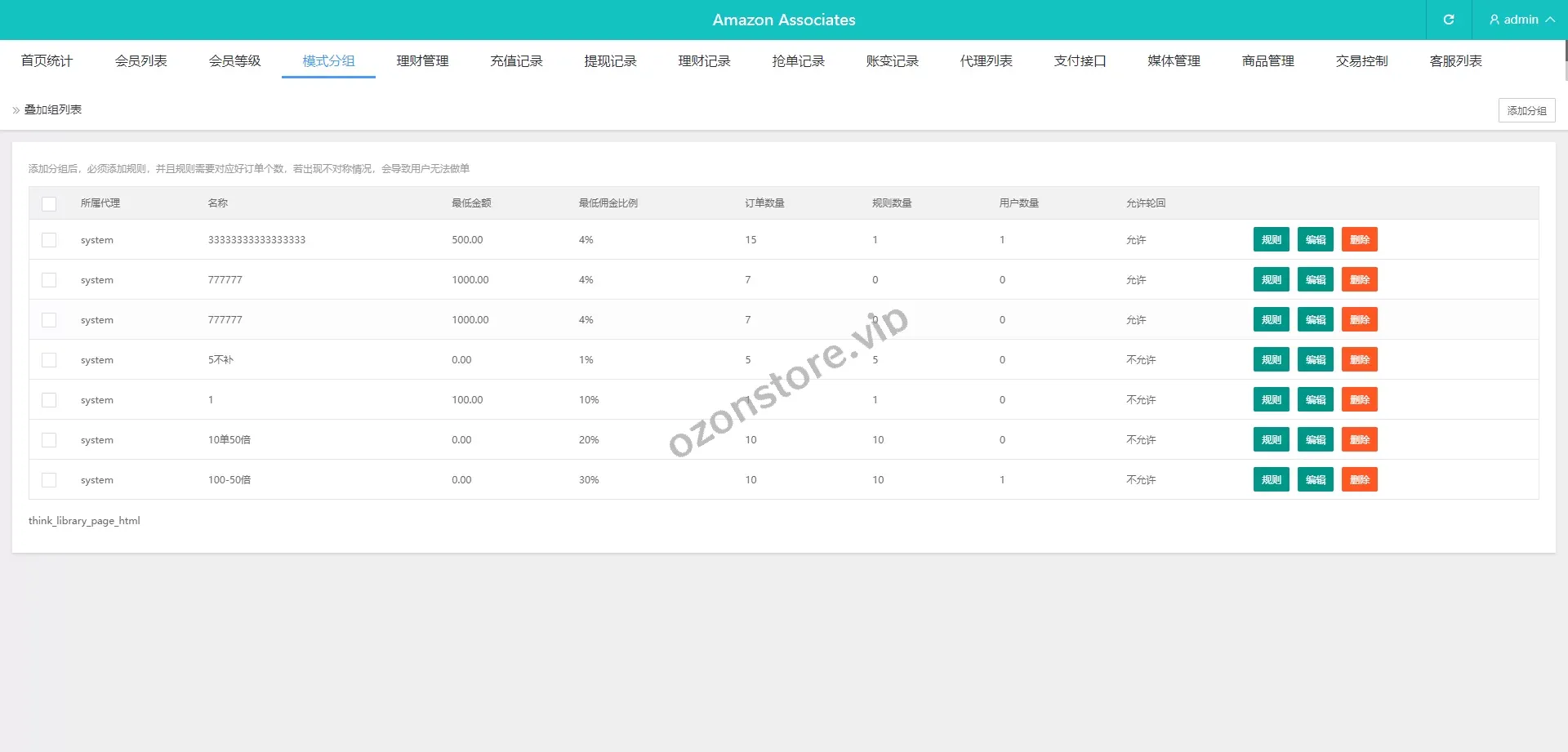Switch to the 充值记录 tab
1568x752 pixels.
click(516, 61)
